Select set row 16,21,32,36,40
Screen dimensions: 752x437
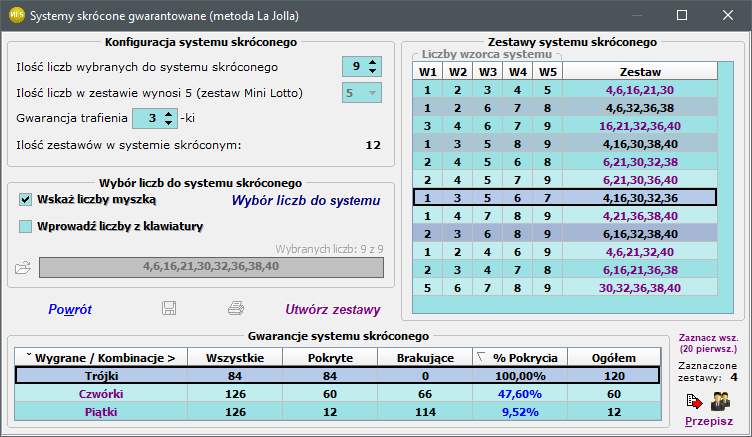pos(565,126)
